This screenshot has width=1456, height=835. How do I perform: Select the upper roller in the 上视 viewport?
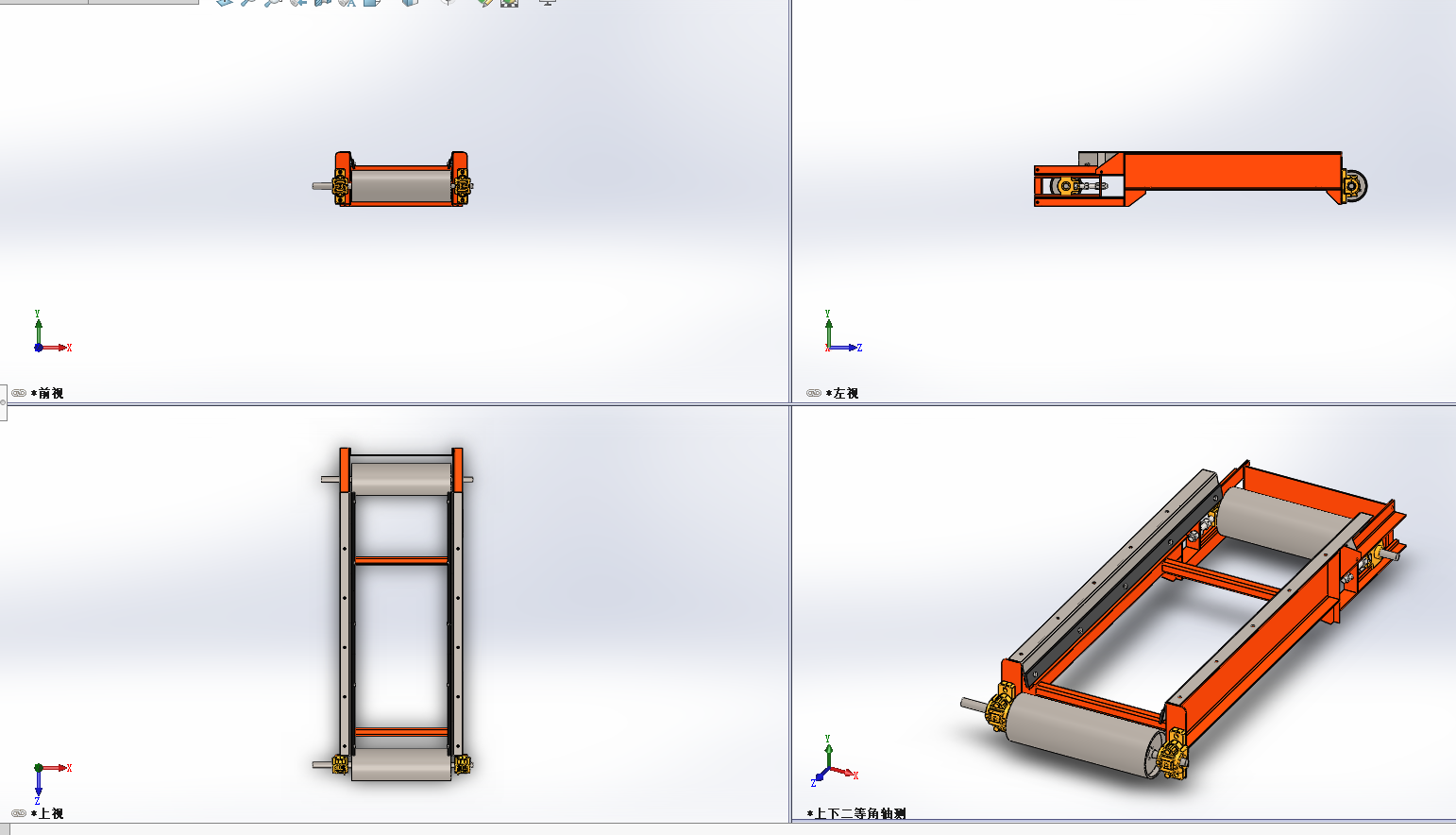pyautogui.click(x=401, y=478)
